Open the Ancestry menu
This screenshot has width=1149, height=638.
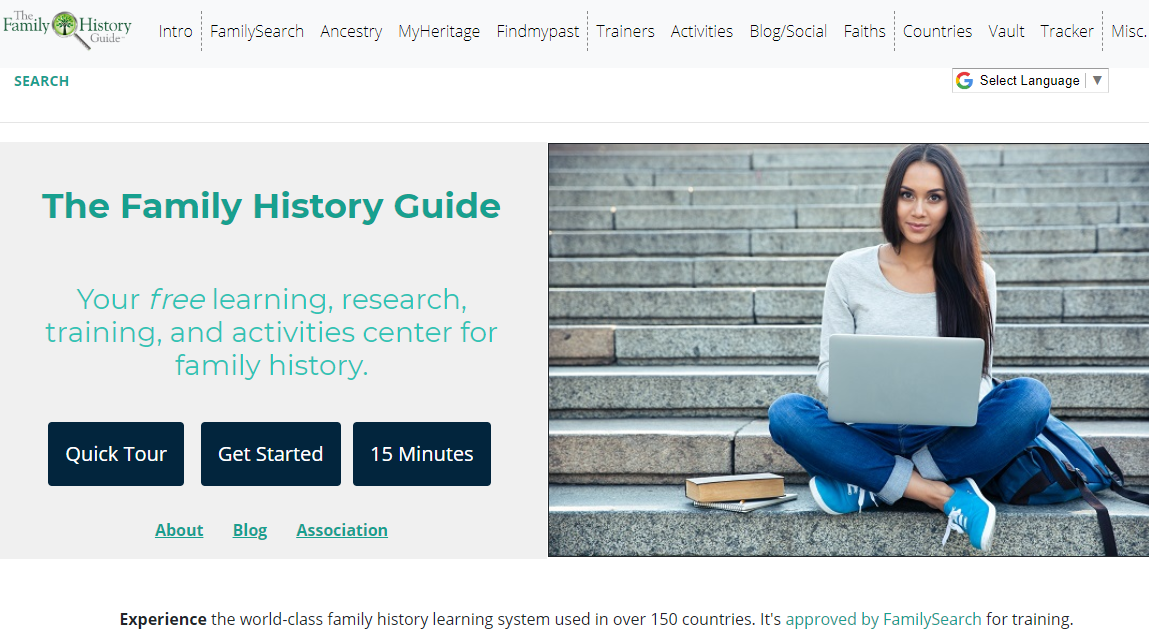(x=351, y=31)
